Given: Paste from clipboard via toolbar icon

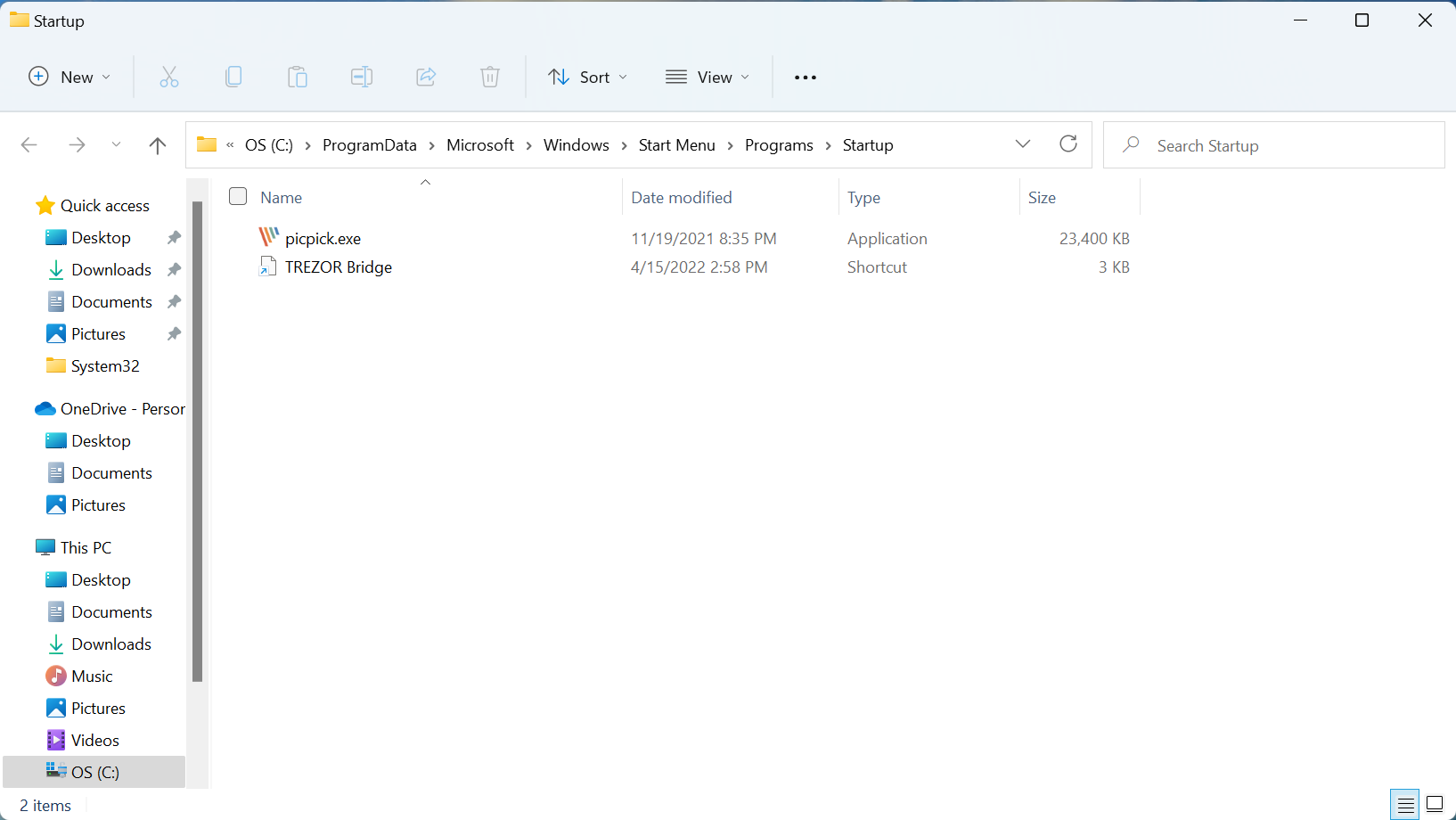Looking at the screenshot, I should [298, 77].
